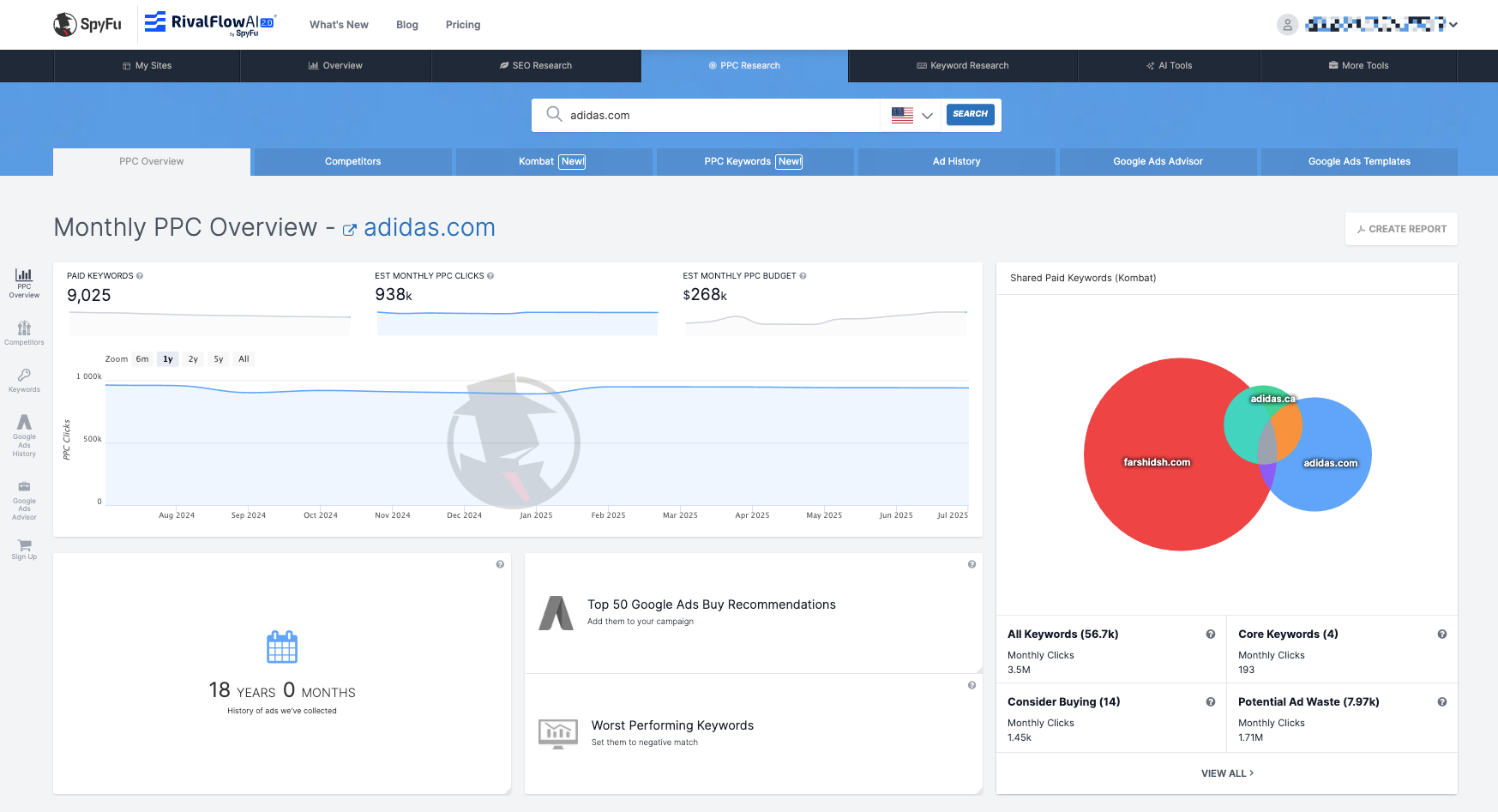This screenshot has width=1498, height=812.
Task: Click the CREATE REPORT button
Action: pyautogui.click(x=1401, y=229)
